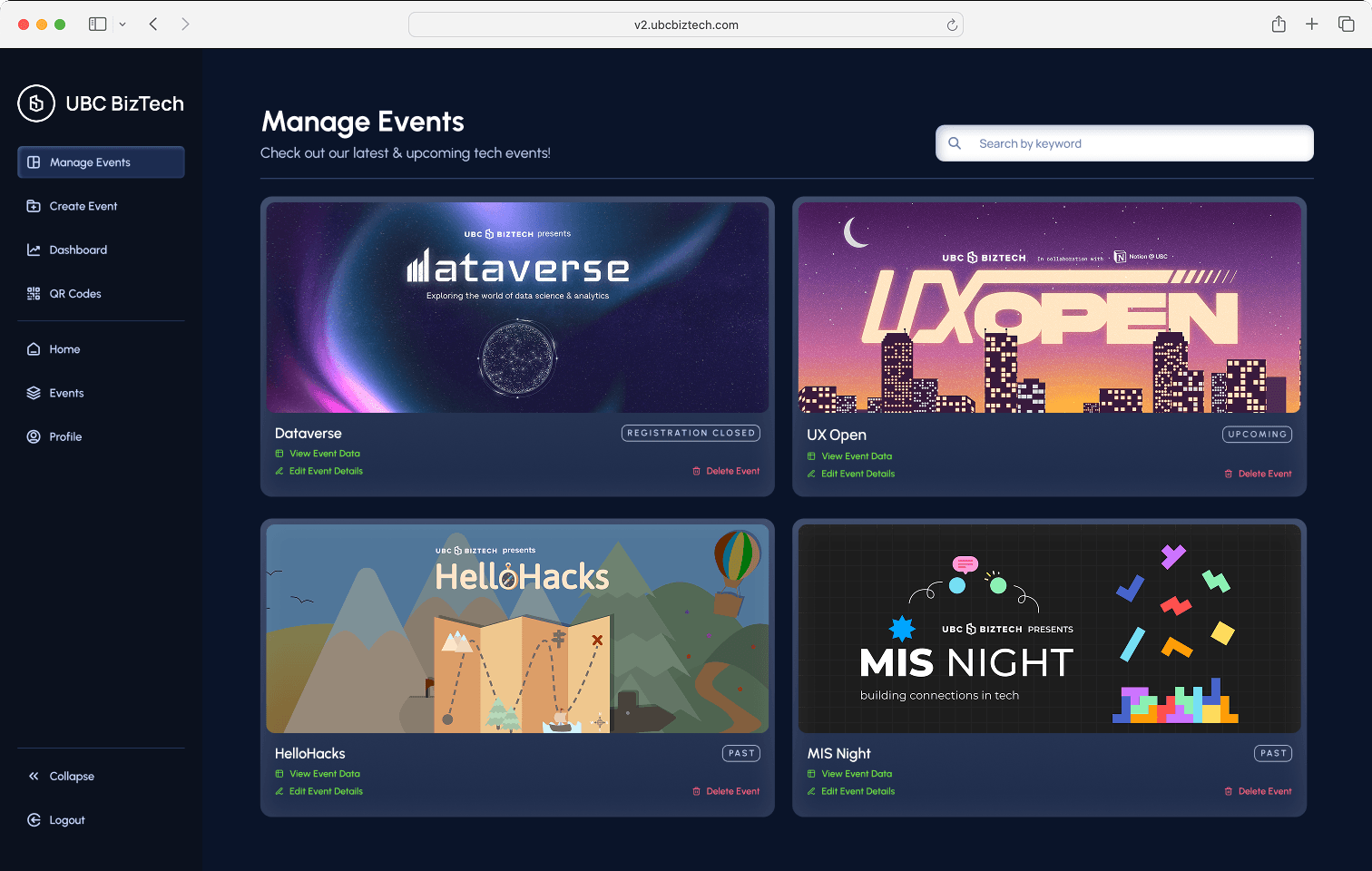This screenshot has height=871, width=1372.
Task: Open a new Safari tab
Action: click(1312, 24)
